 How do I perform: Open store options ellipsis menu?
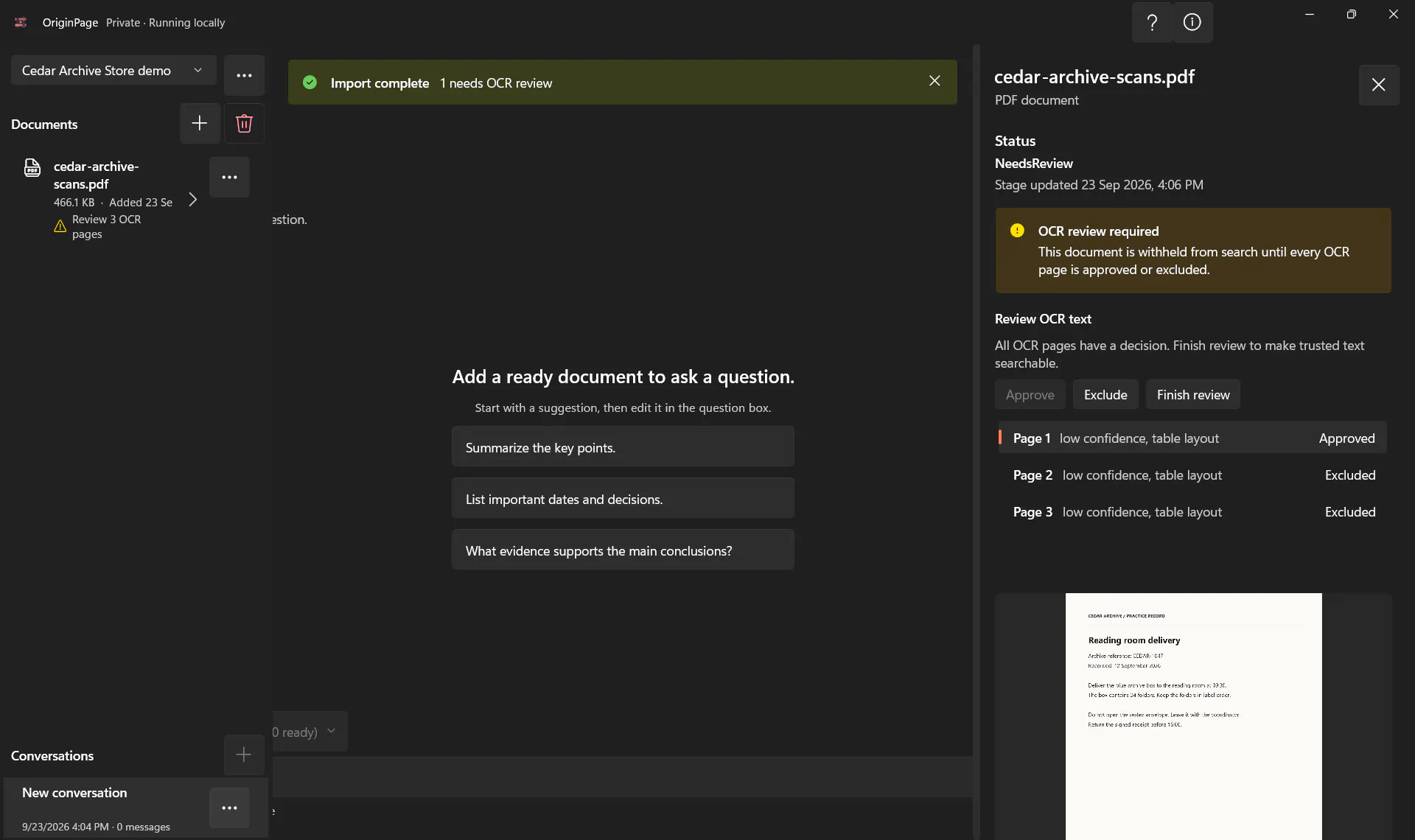(244, 75)
